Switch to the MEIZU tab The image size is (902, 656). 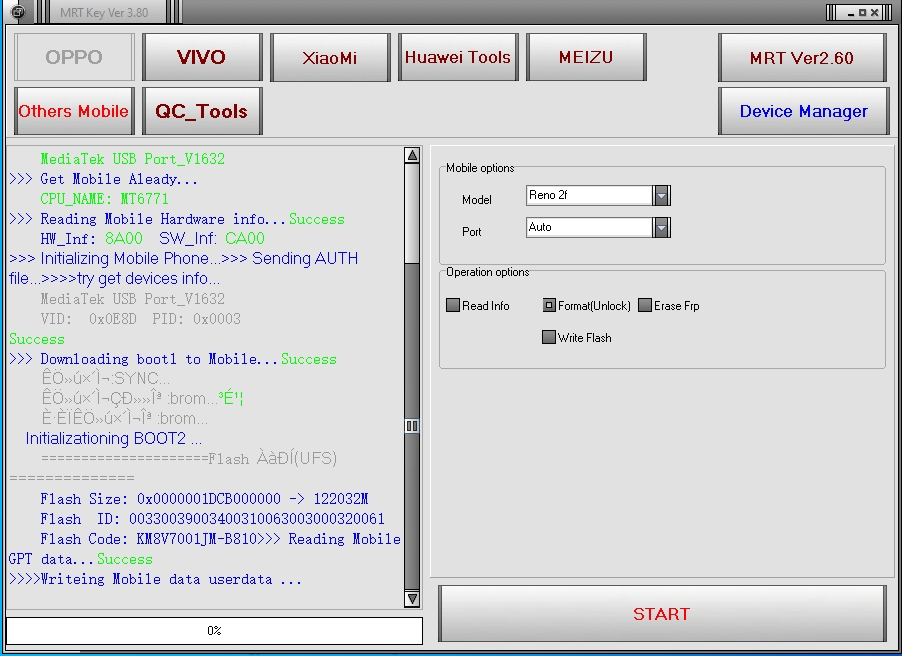point(586,57)
